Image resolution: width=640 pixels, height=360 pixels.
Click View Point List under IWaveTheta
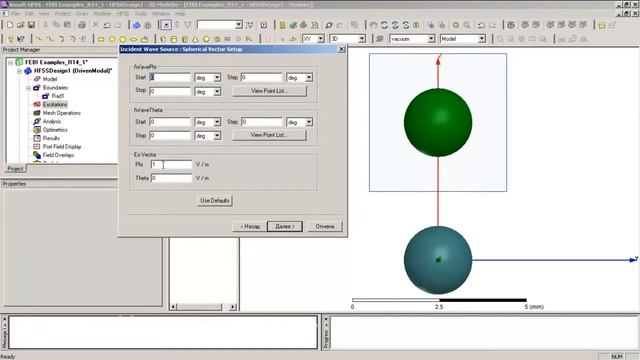pos(269,135)
